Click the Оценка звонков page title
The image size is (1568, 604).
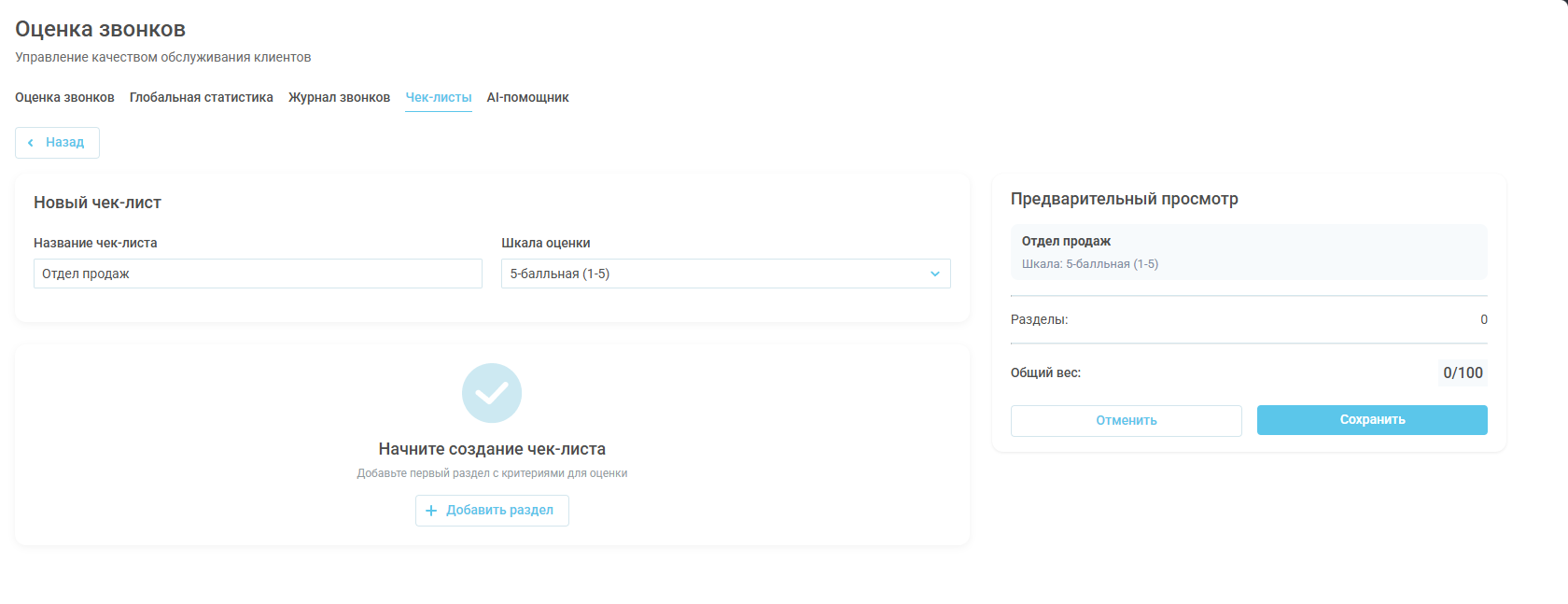coord(100,29)
